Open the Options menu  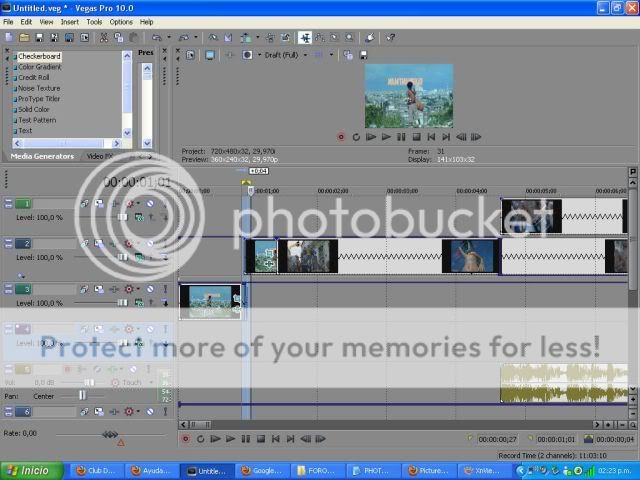pos(121,22)
